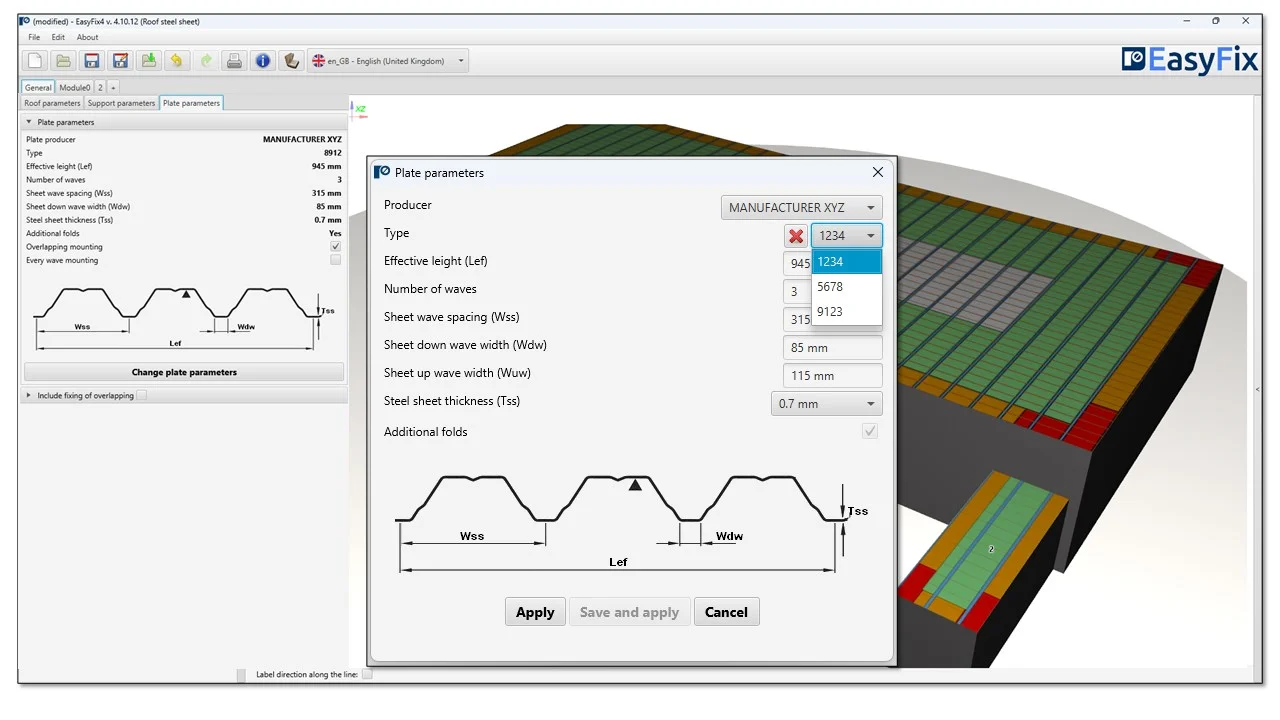
Task: Enable the Every wave mounting checkbox
Action: (335, 260)
